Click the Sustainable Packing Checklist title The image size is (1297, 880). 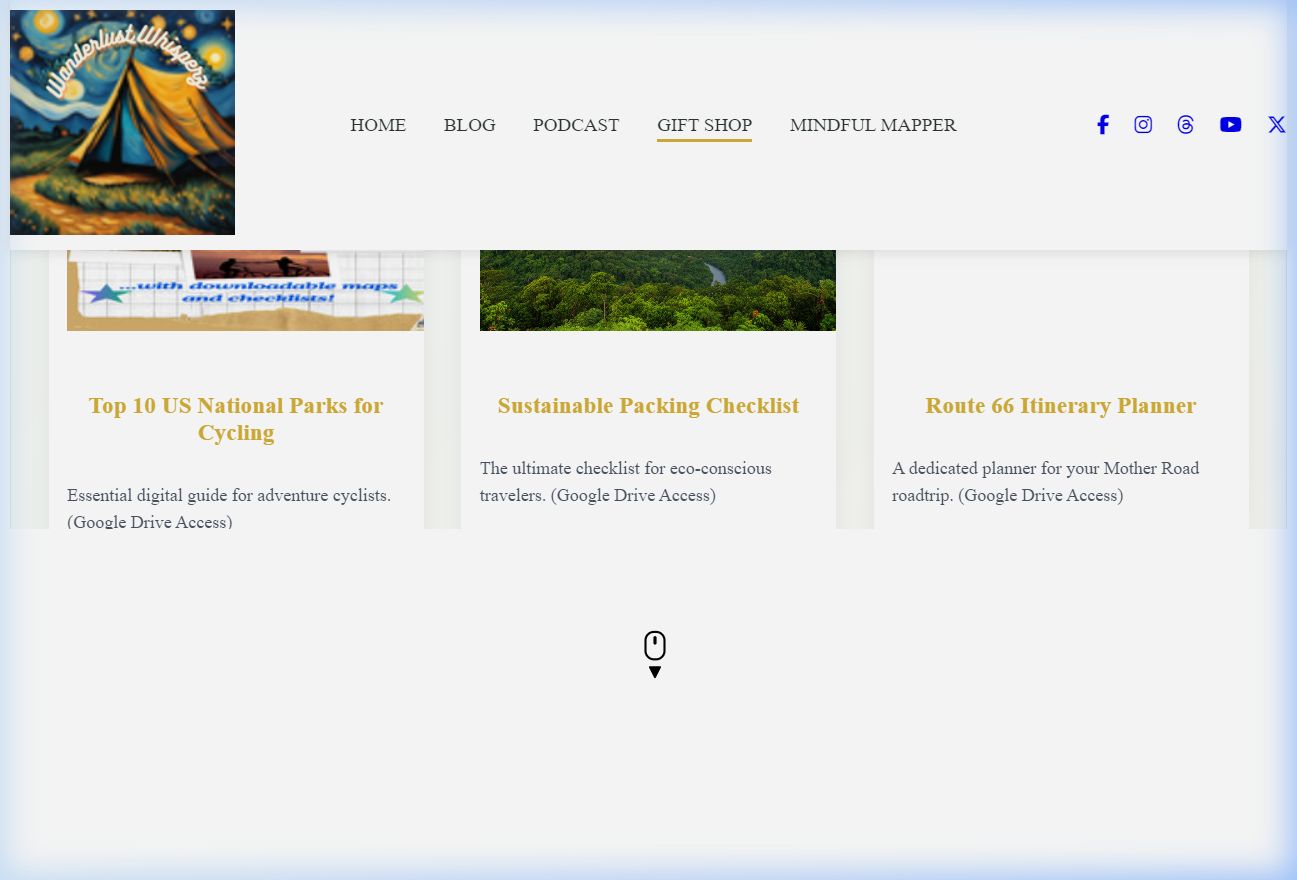[648, 406]
